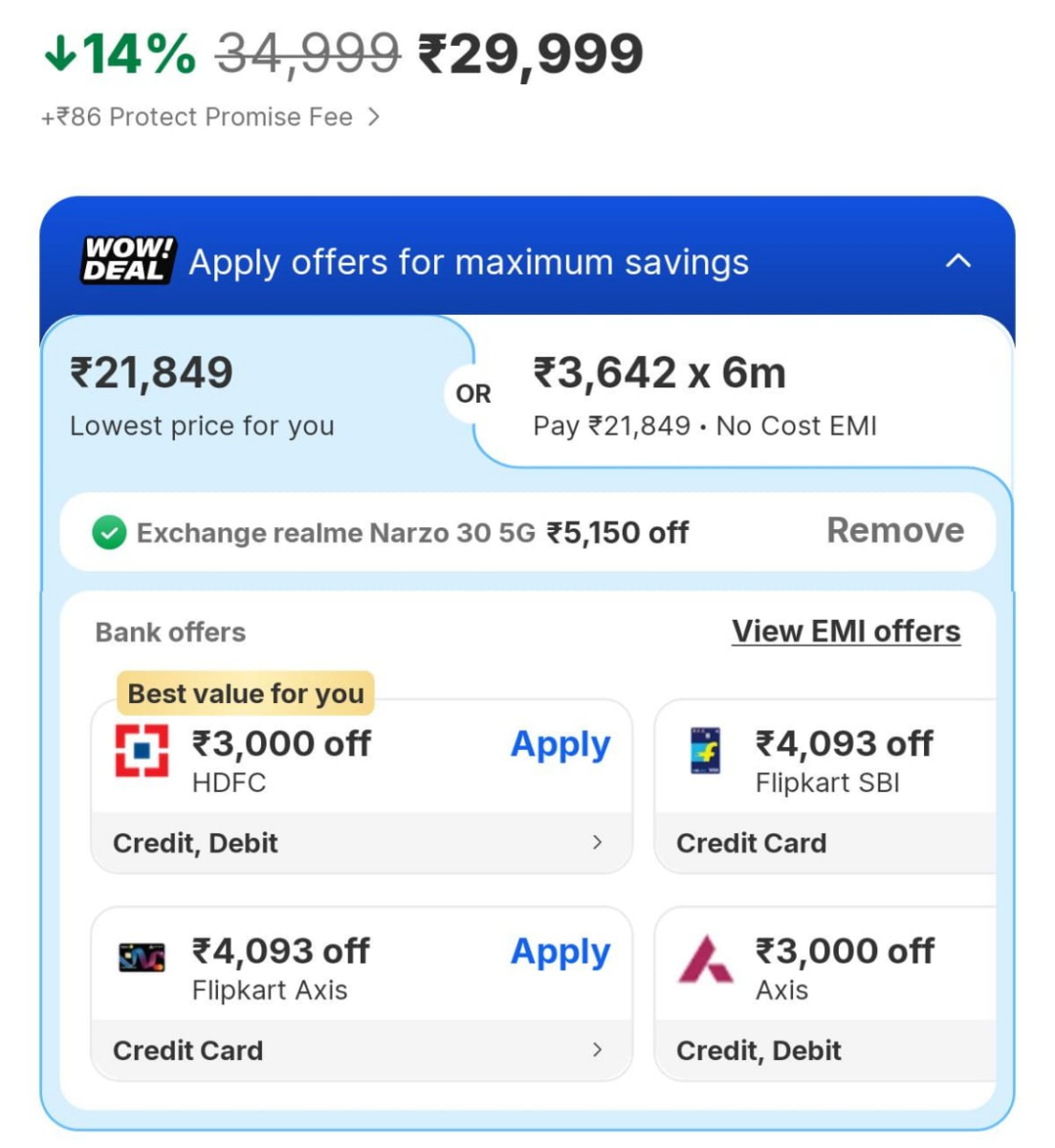Expand Flipkart Axis Credit Card details
This screenshot has width=1055, height=1148.
point(597,1049)
